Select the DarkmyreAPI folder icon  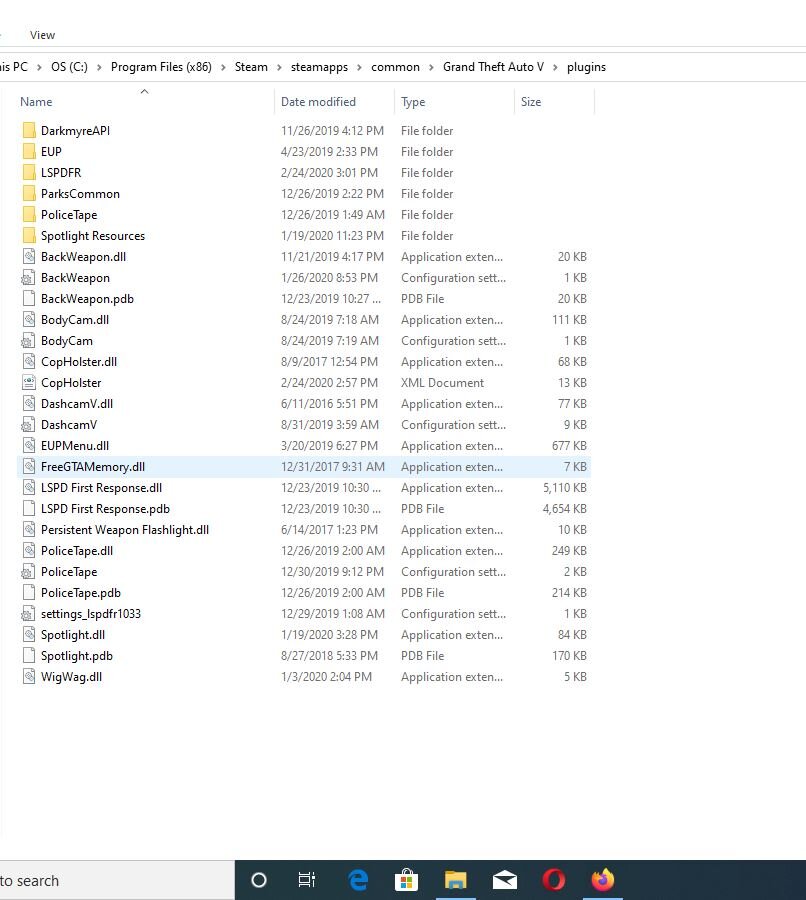pos(29,130)
